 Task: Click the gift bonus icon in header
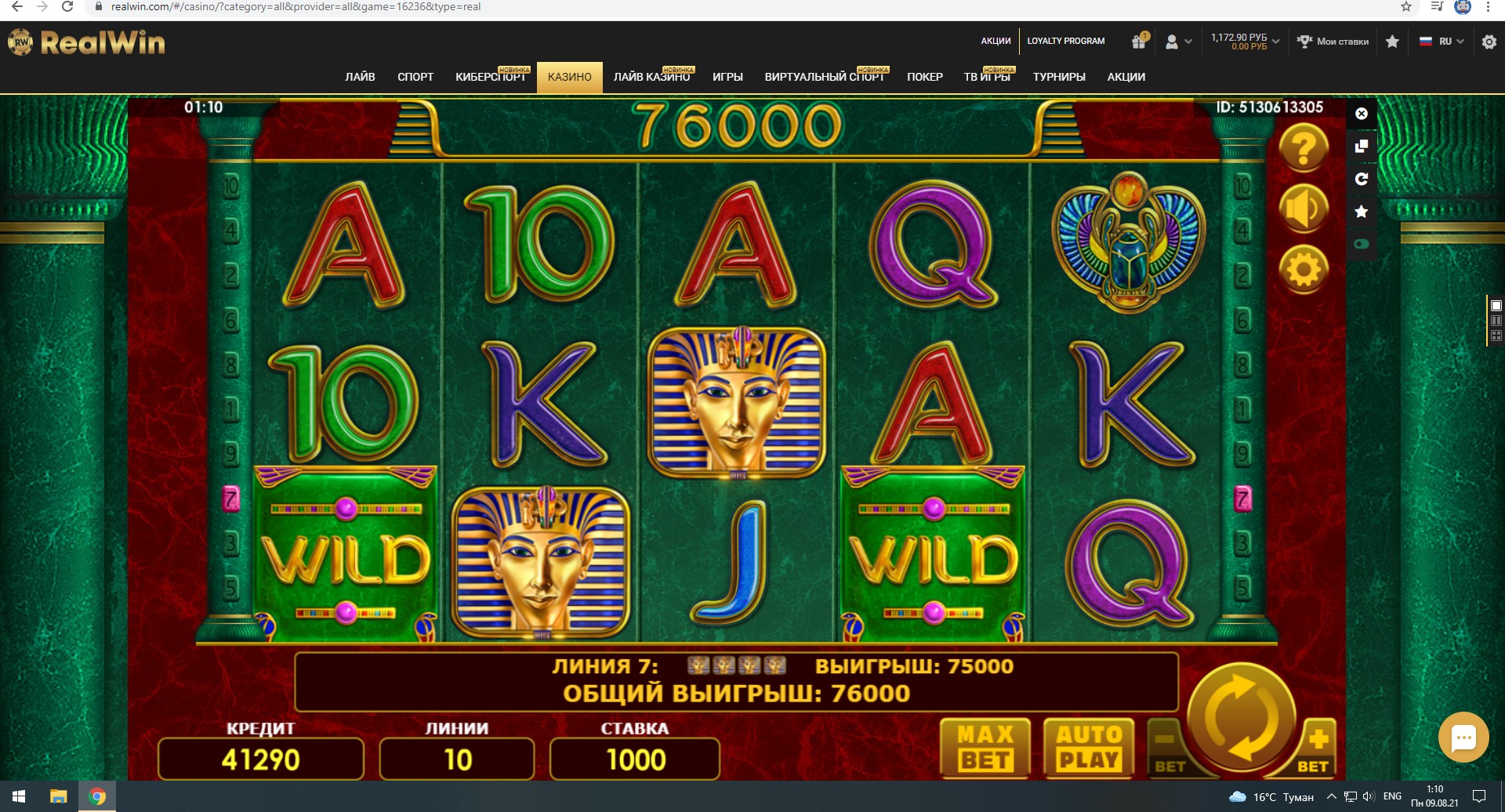coord(1140,41)
